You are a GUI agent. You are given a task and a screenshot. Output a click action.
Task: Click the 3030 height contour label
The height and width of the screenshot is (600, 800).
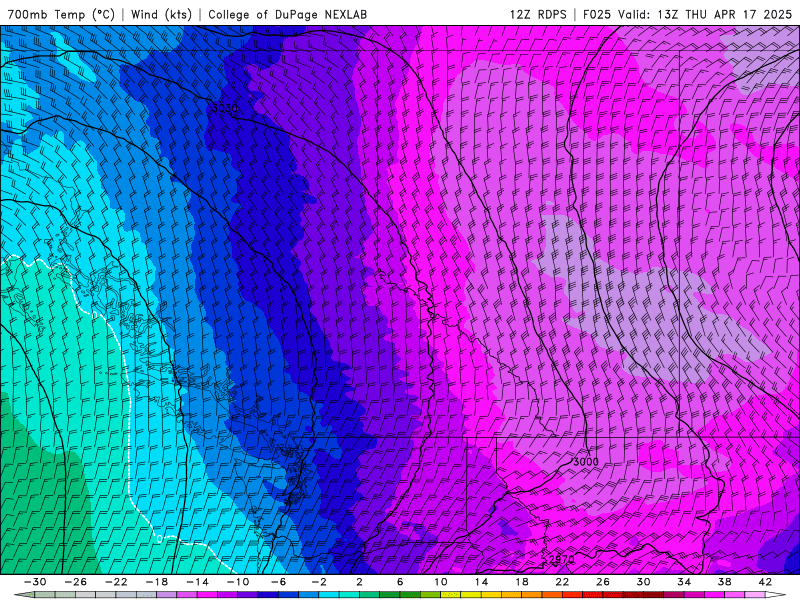[224, 108]
